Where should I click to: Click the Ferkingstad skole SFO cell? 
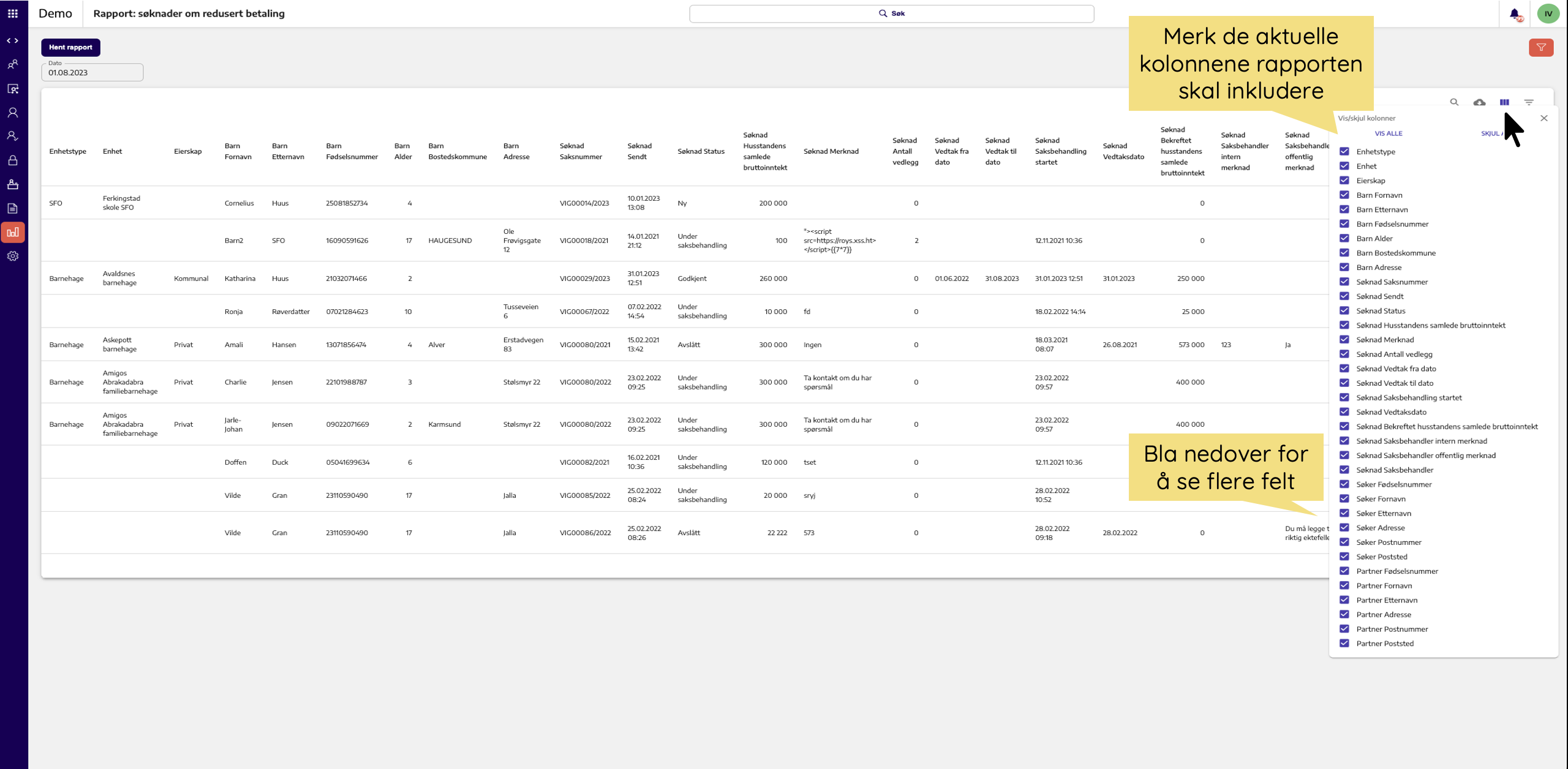pos(121,203)
